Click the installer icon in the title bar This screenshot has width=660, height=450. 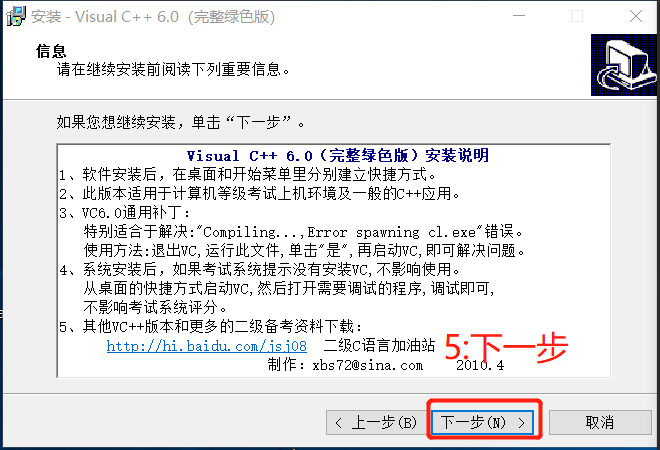(16, 17)
